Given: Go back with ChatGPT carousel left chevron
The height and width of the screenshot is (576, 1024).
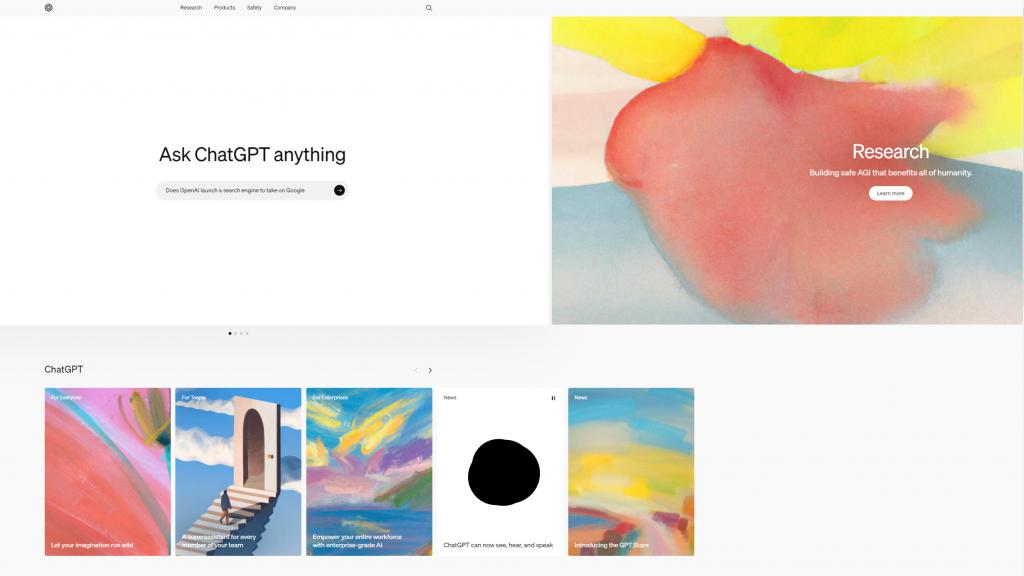Looking at the screenshot, I should [x=416, y=370].
